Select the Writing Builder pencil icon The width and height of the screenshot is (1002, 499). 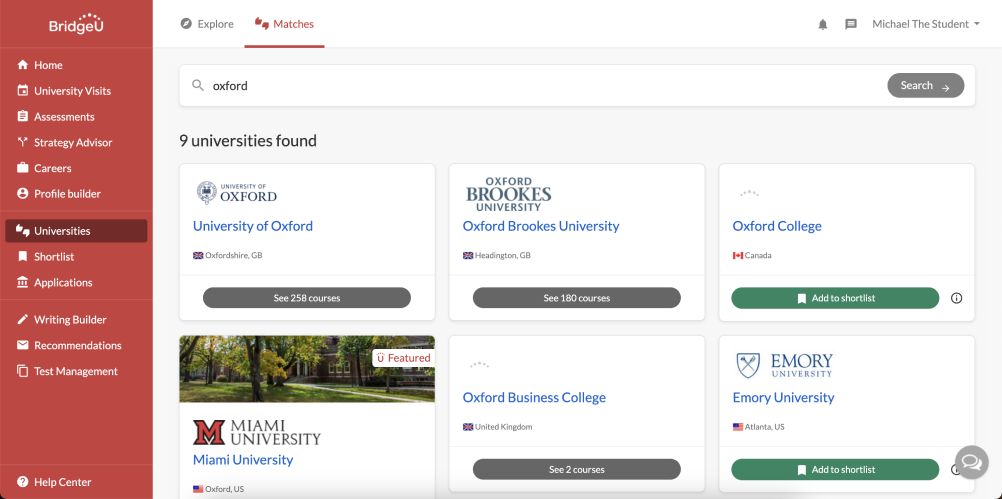pos(23,319)
